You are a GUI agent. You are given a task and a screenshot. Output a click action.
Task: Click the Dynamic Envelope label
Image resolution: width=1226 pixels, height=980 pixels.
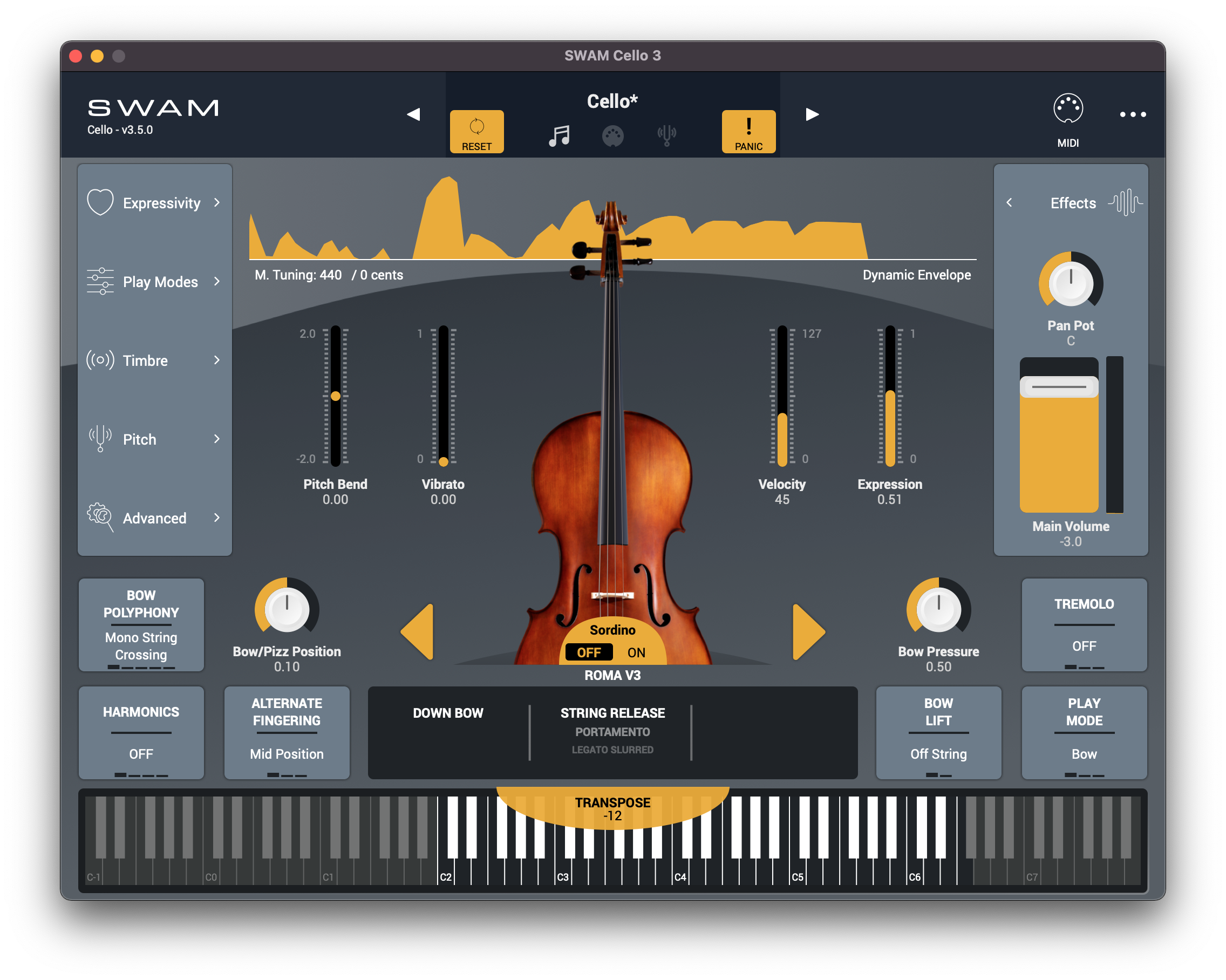click(x=917, y=275)
